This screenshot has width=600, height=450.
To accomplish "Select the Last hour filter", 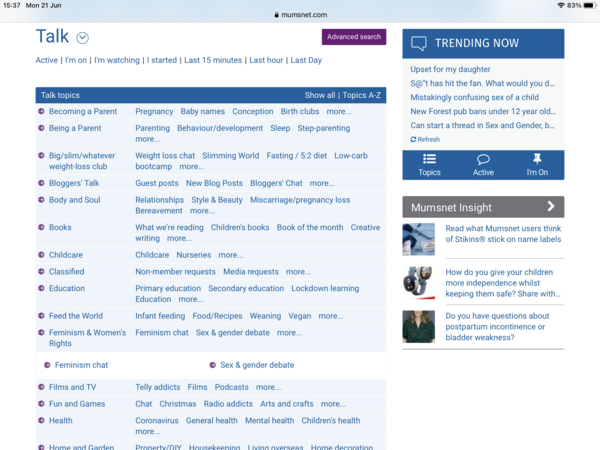I will click(x=266, y=60).
